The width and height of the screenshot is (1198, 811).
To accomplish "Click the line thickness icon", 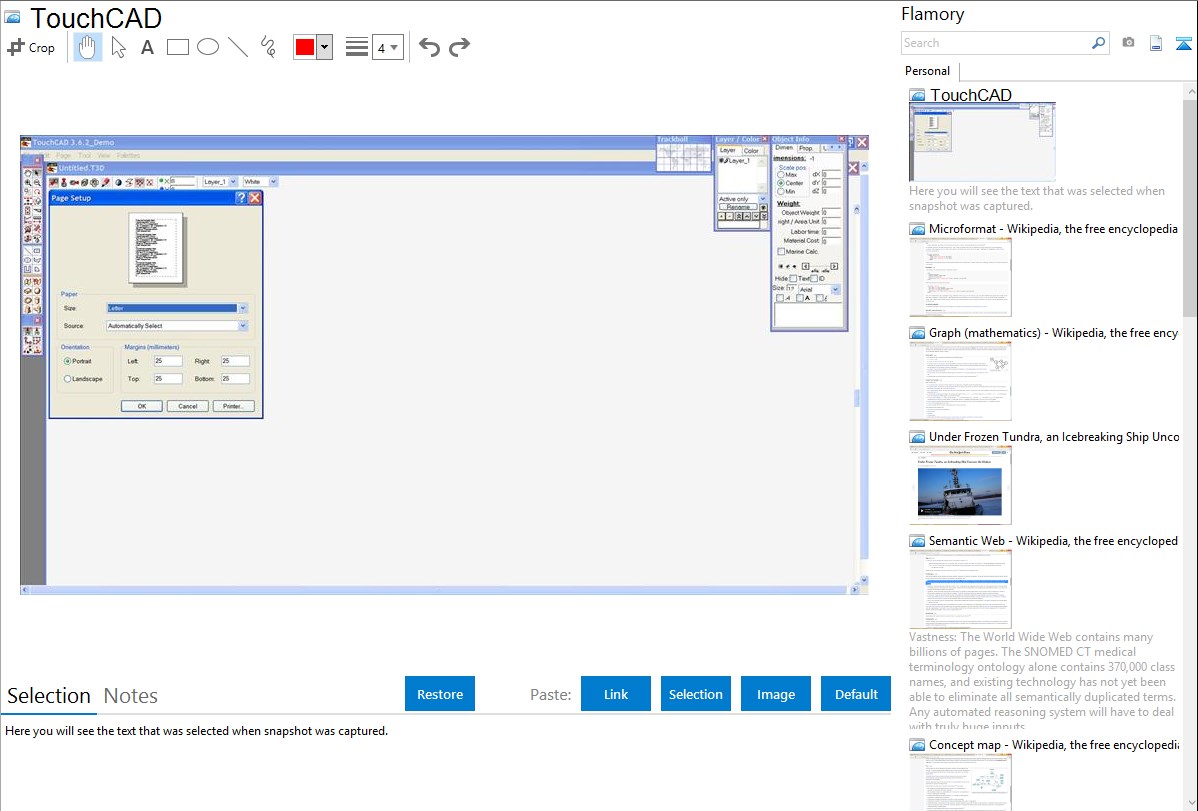I will point(357,47).
